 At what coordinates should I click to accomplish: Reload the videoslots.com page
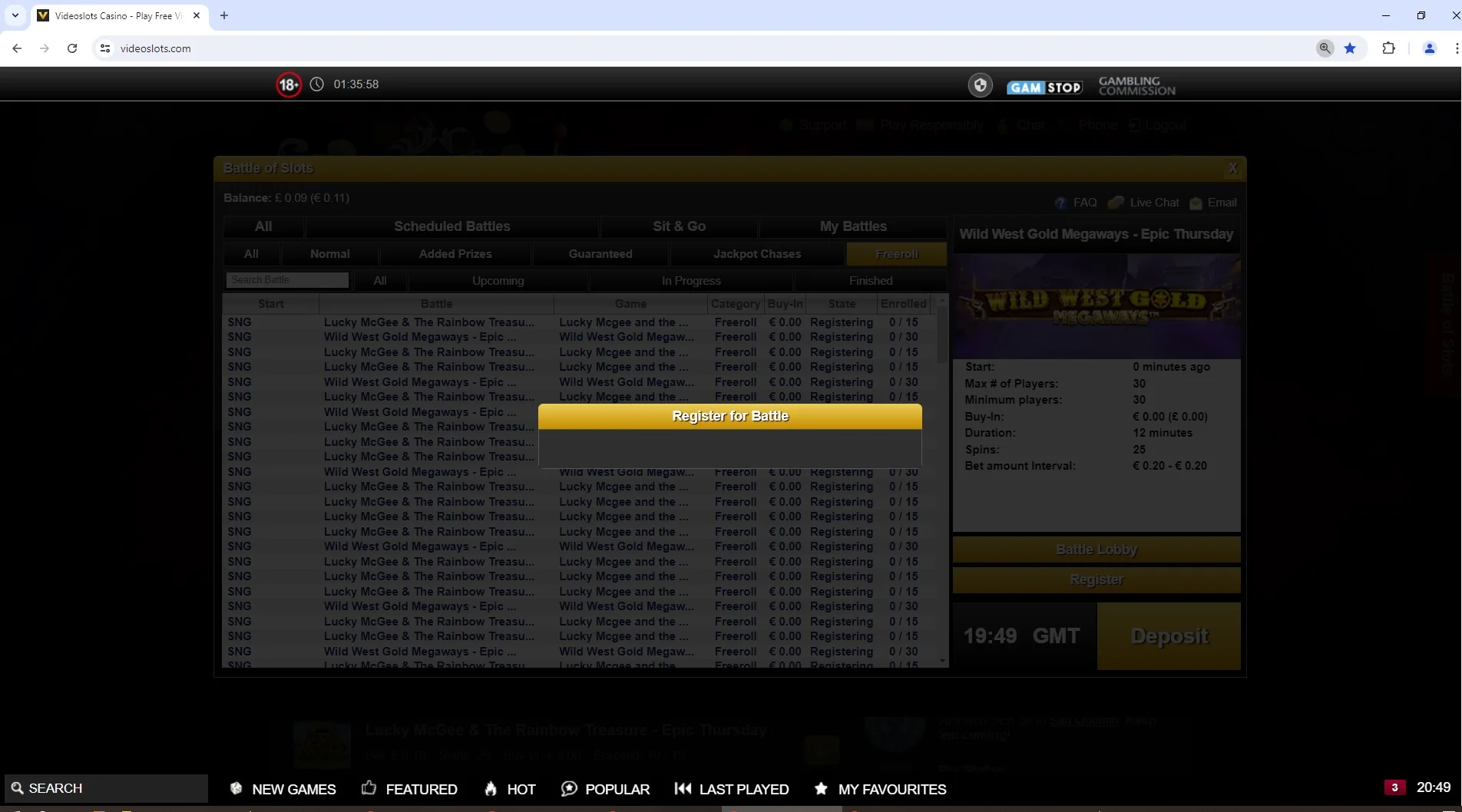(72, 48)
